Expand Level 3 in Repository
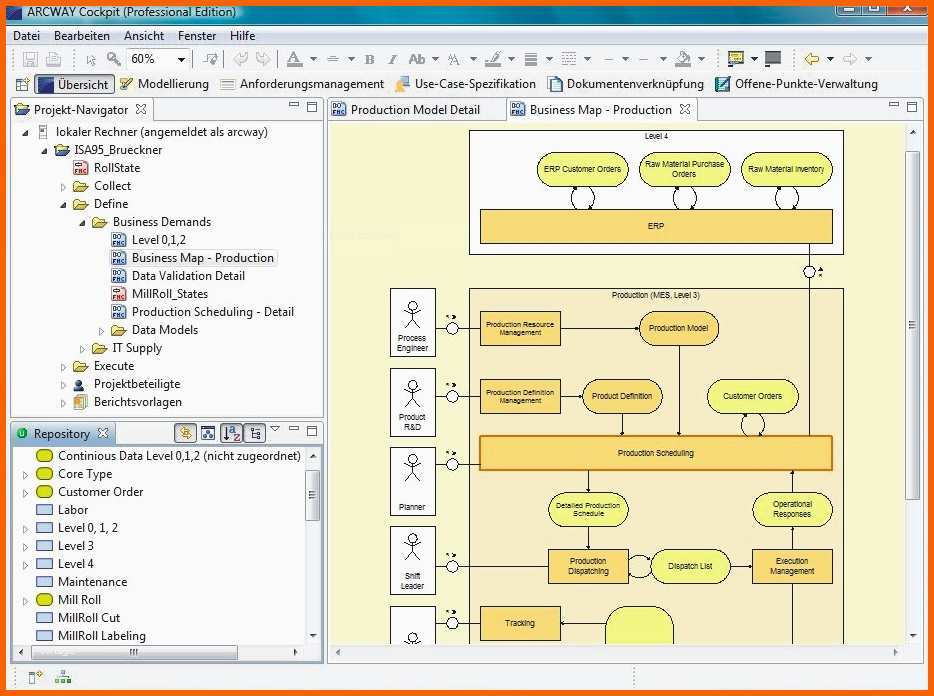 click(25, 546)
